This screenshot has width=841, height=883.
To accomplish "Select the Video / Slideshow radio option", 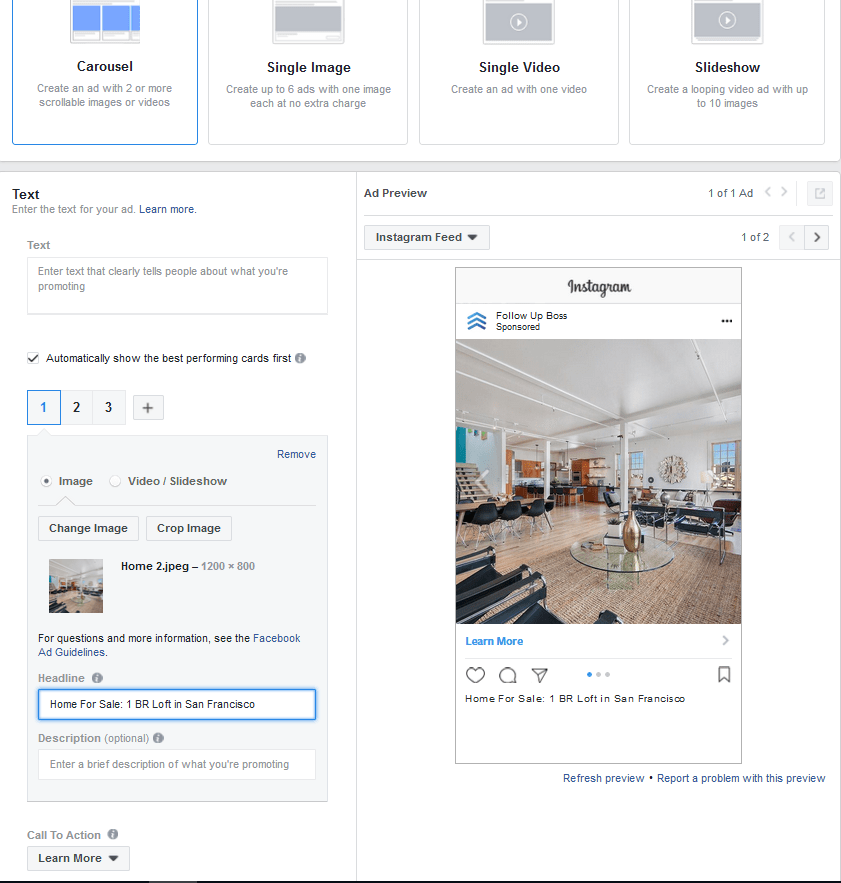I will pyautogui.click(x=115, y=481).
